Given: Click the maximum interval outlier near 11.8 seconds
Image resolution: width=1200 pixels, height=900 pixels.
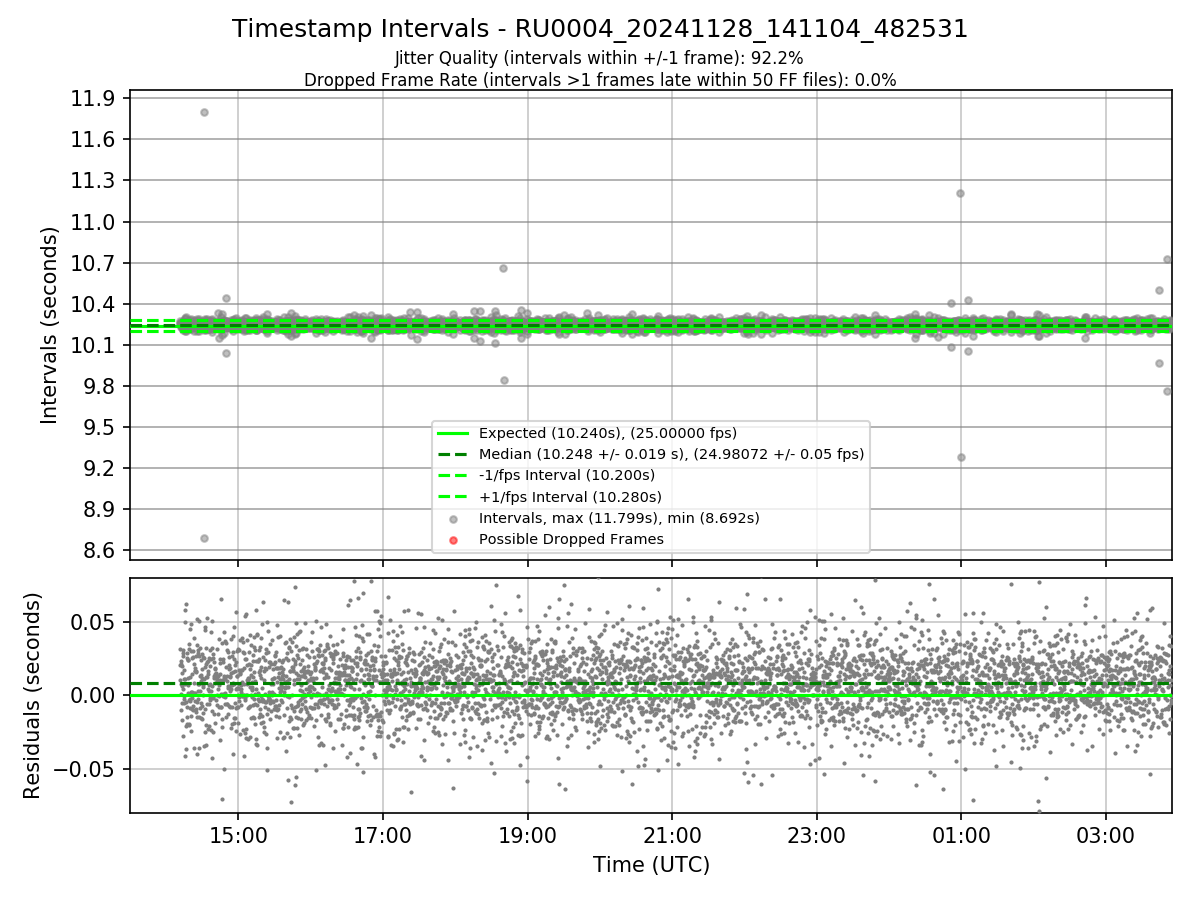Looking at the screenshot, I should click(204, 112).
